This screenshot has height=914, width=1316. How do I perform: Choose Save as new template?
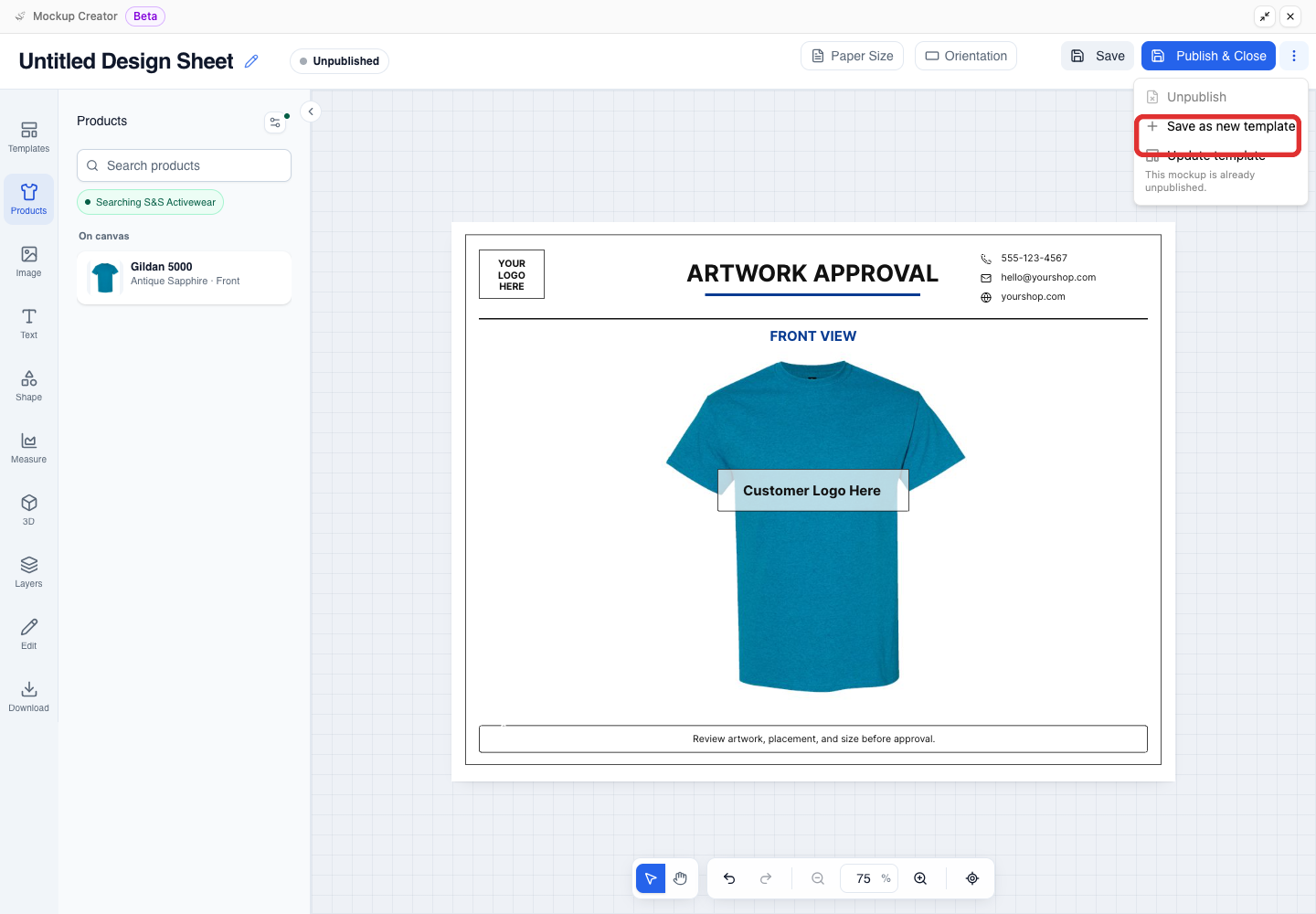[x=1221, y=126]
